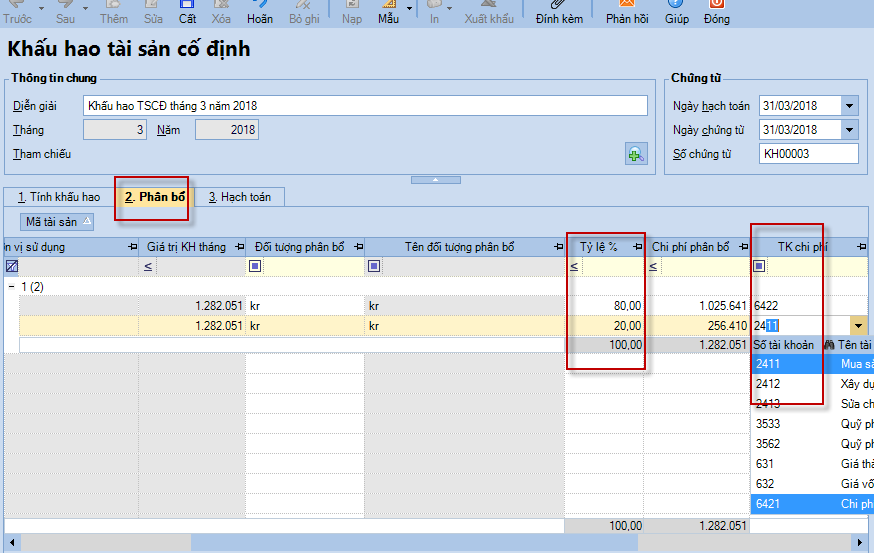Click the 20,00 percentage cell
The width and height of the screenshot is (874, 553).
[x=604, y=326]
